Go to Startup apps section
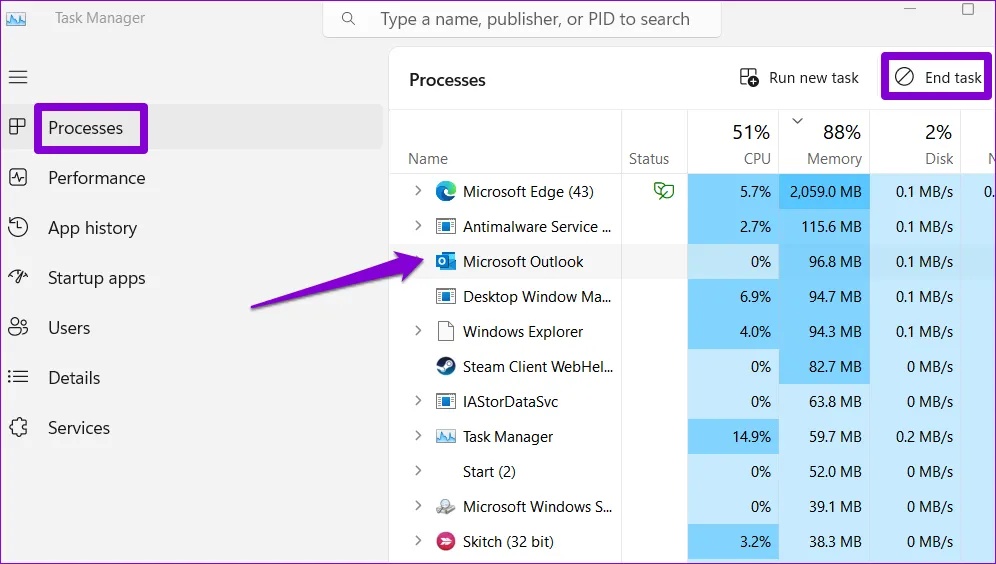 (96, 278)
